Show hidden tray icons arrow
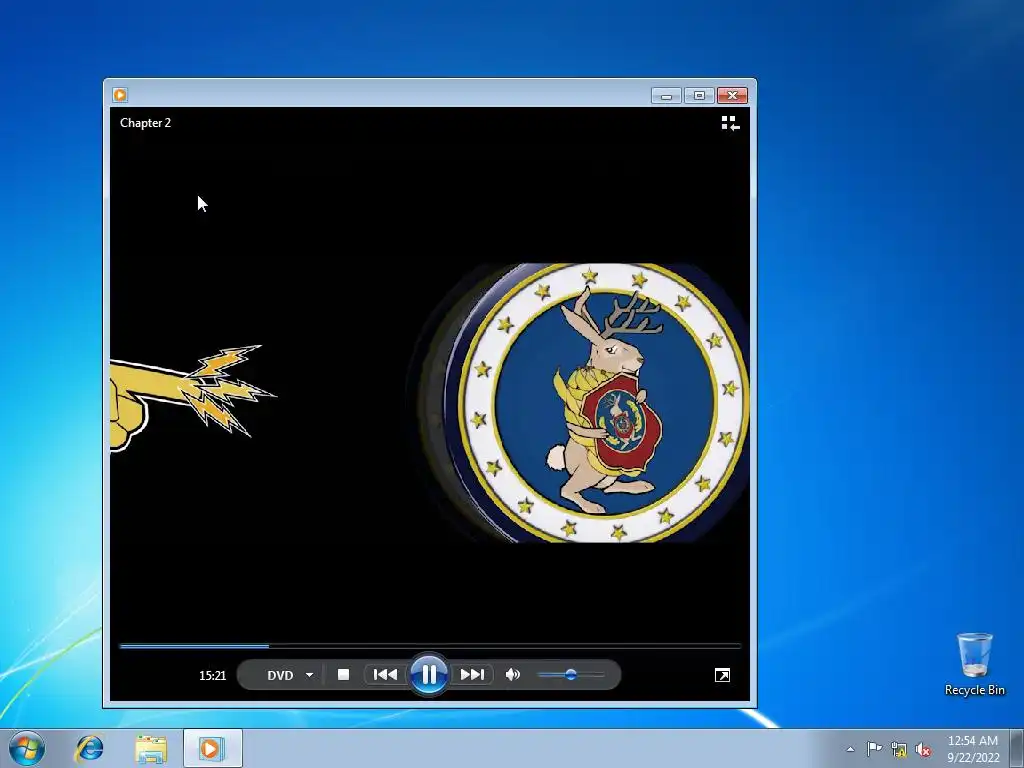The height and width of the screenshot is (768, 1024). click(850, 749)
